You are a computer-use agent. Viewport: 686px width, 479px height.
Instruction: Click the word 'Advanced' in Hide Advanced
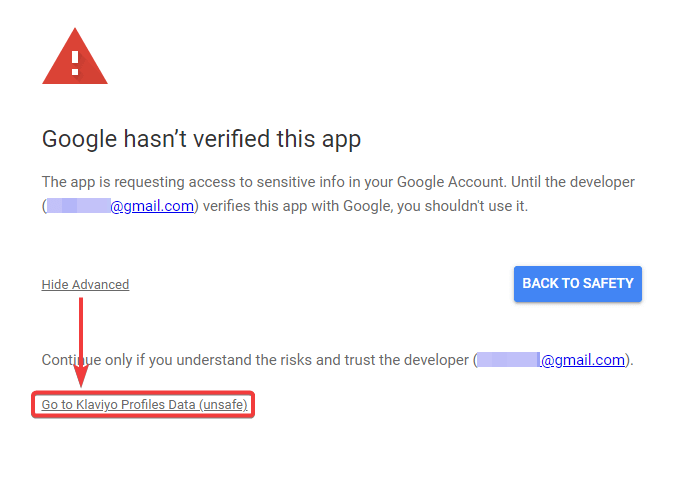[101, 284]
